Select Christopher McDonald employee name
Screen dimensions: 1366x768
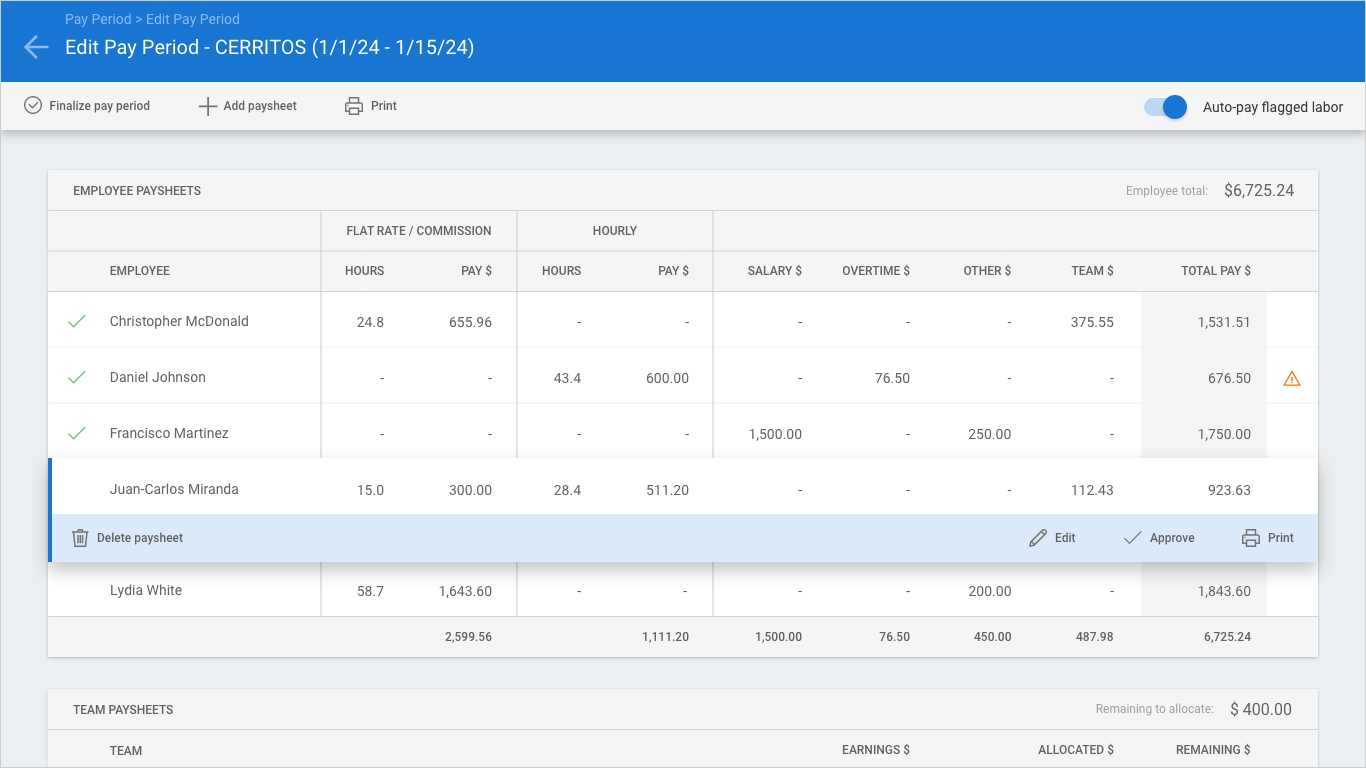(x=179, y=321)
